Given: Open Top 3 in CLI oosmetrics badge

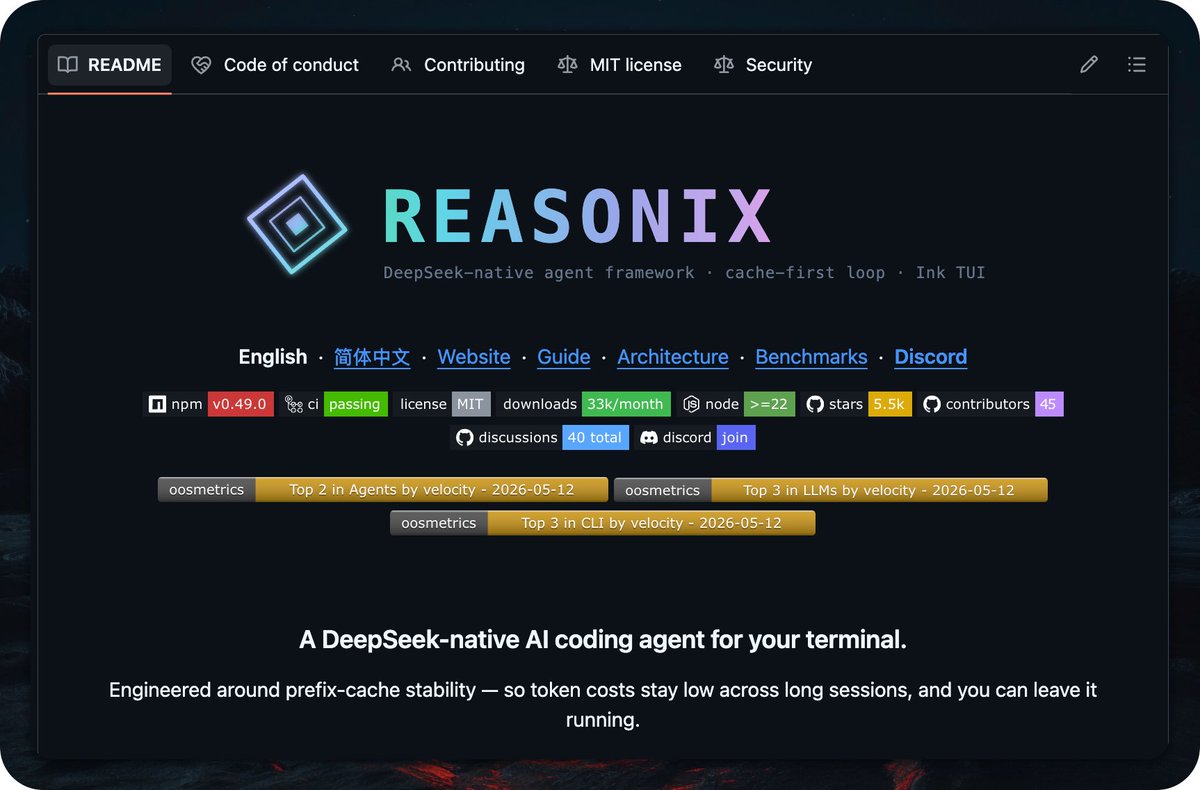Looking at the screenshot, I should click(603, 523).
